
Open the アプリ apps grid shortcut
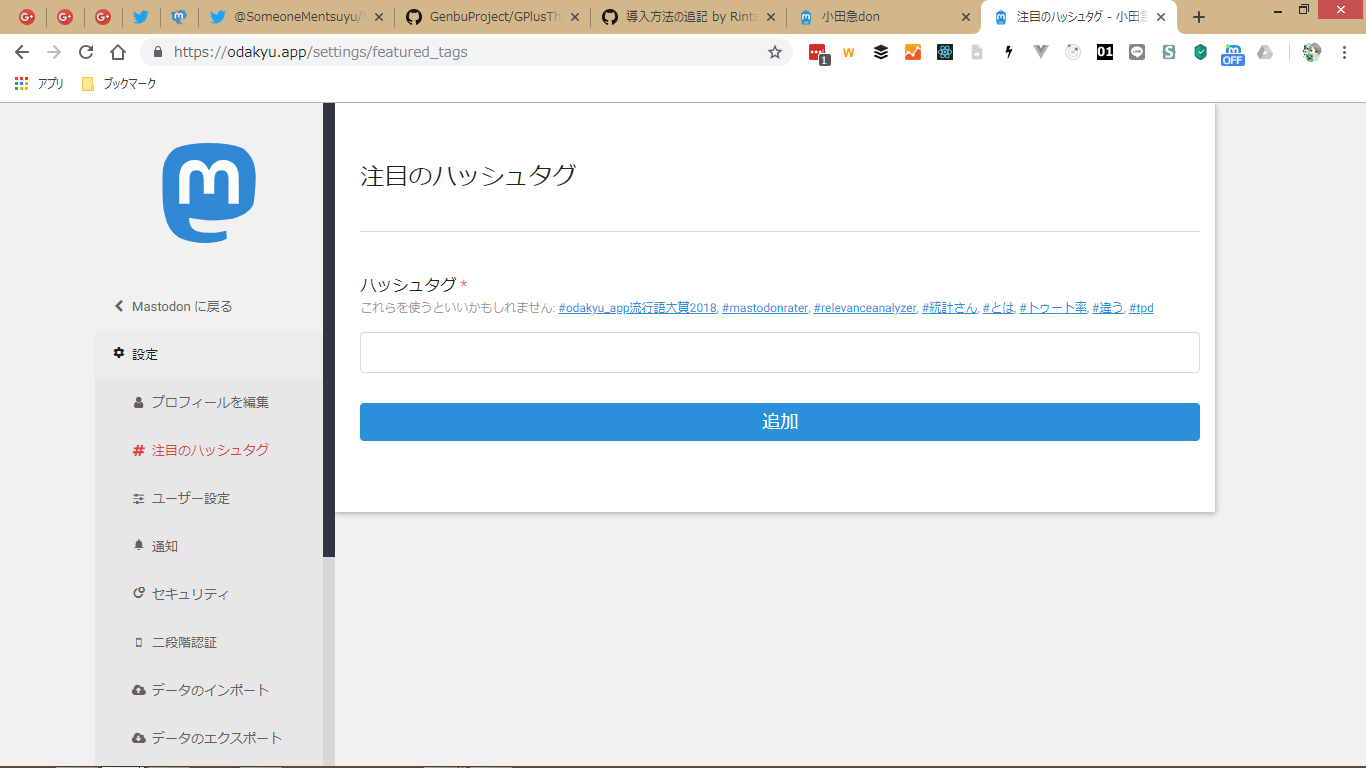click(40, 84)
